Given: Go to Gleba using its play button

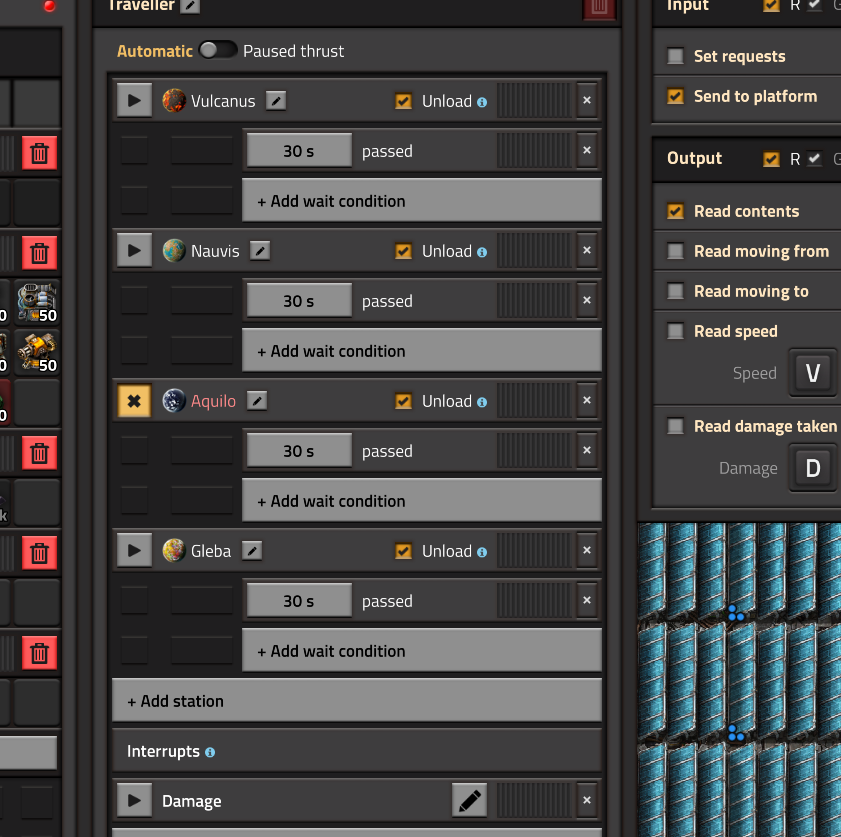Looking at the screenshot, I should 134,551.
